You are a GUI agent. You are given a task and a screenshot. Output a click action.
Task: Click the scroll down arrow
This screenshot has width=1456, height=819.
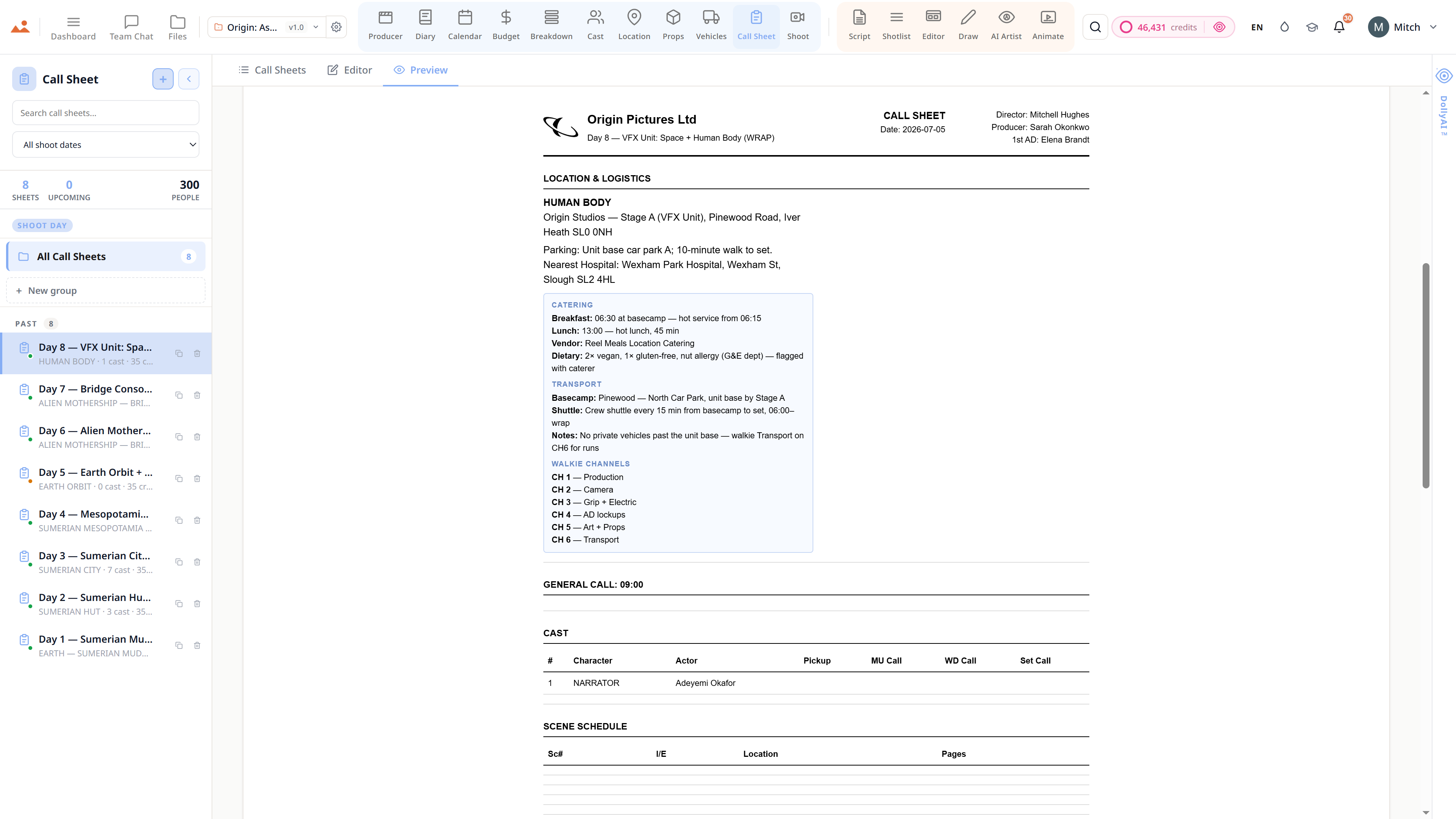1426,813
